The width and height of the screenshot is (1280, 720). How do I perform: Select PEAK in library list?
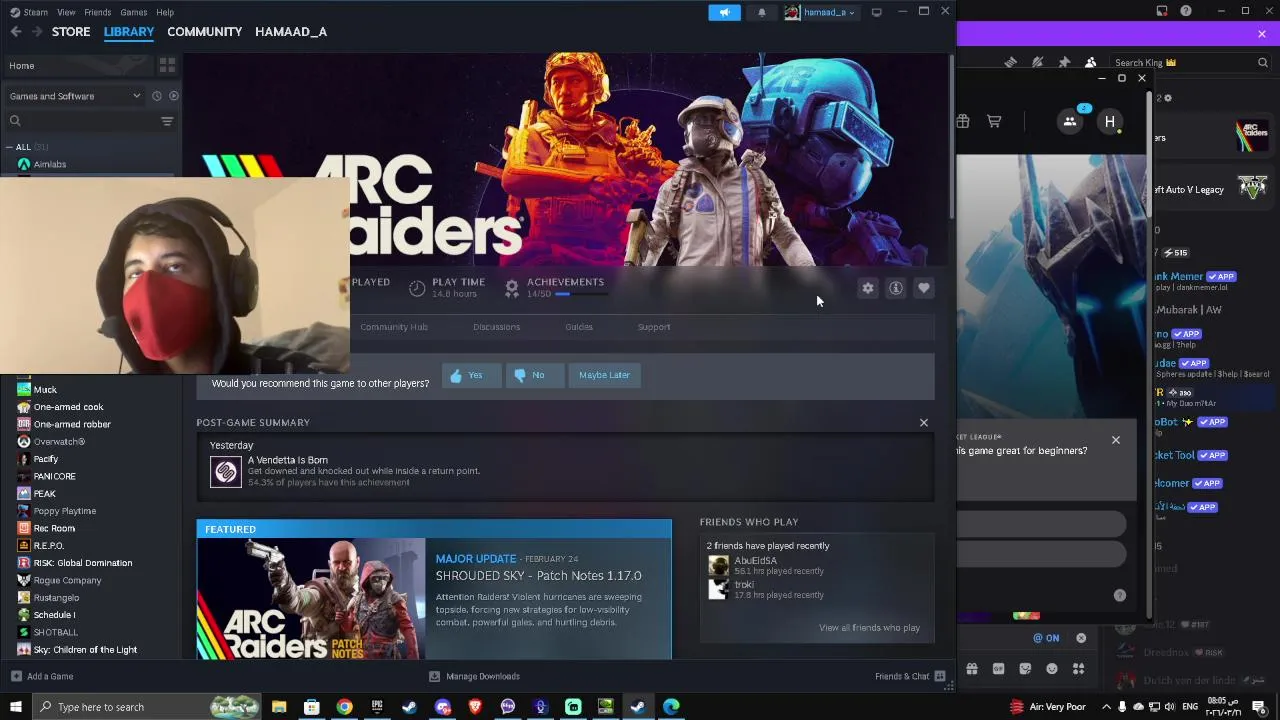pos(45,494)
